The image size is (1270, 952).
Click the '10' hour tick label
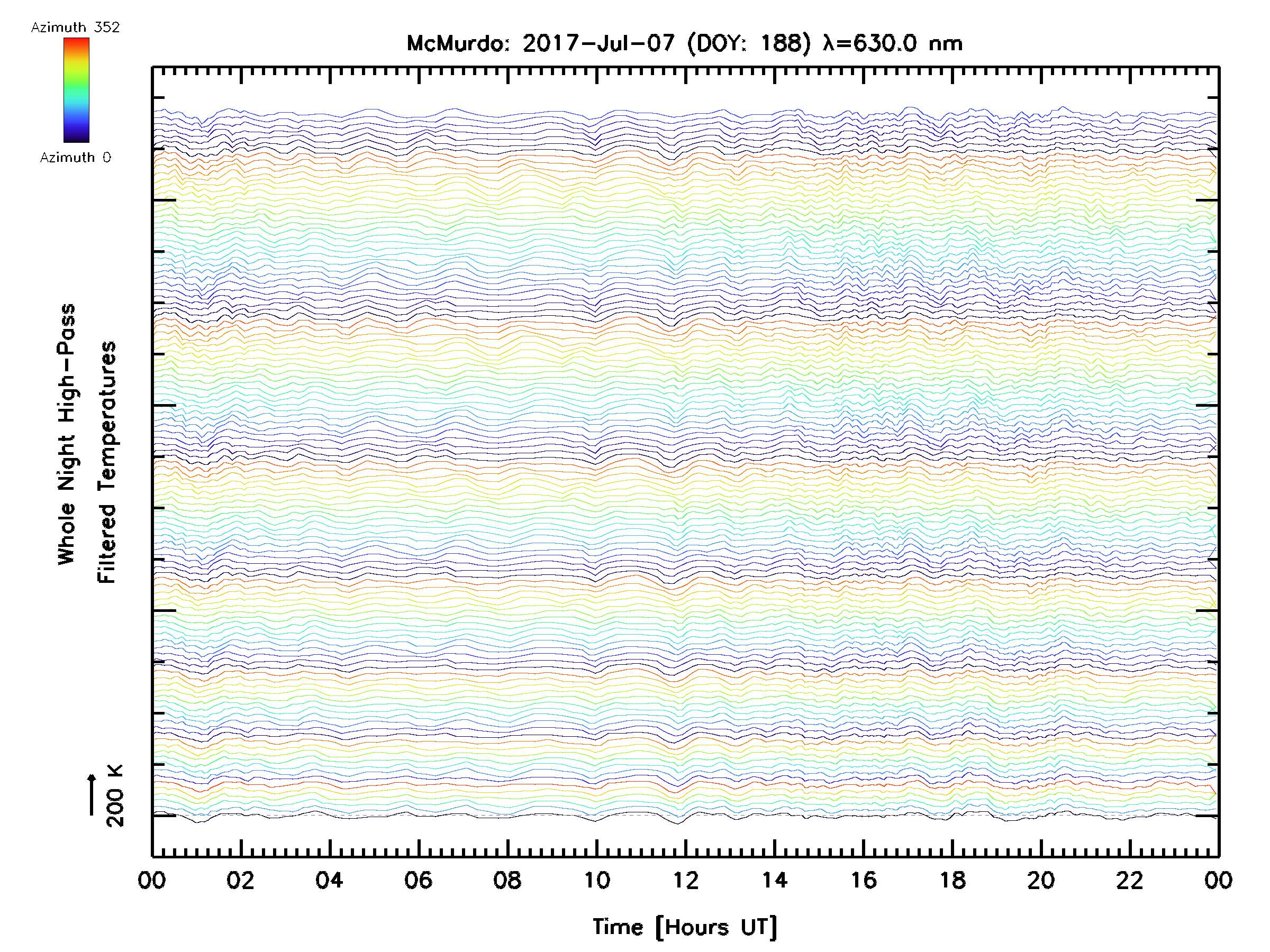596,881
